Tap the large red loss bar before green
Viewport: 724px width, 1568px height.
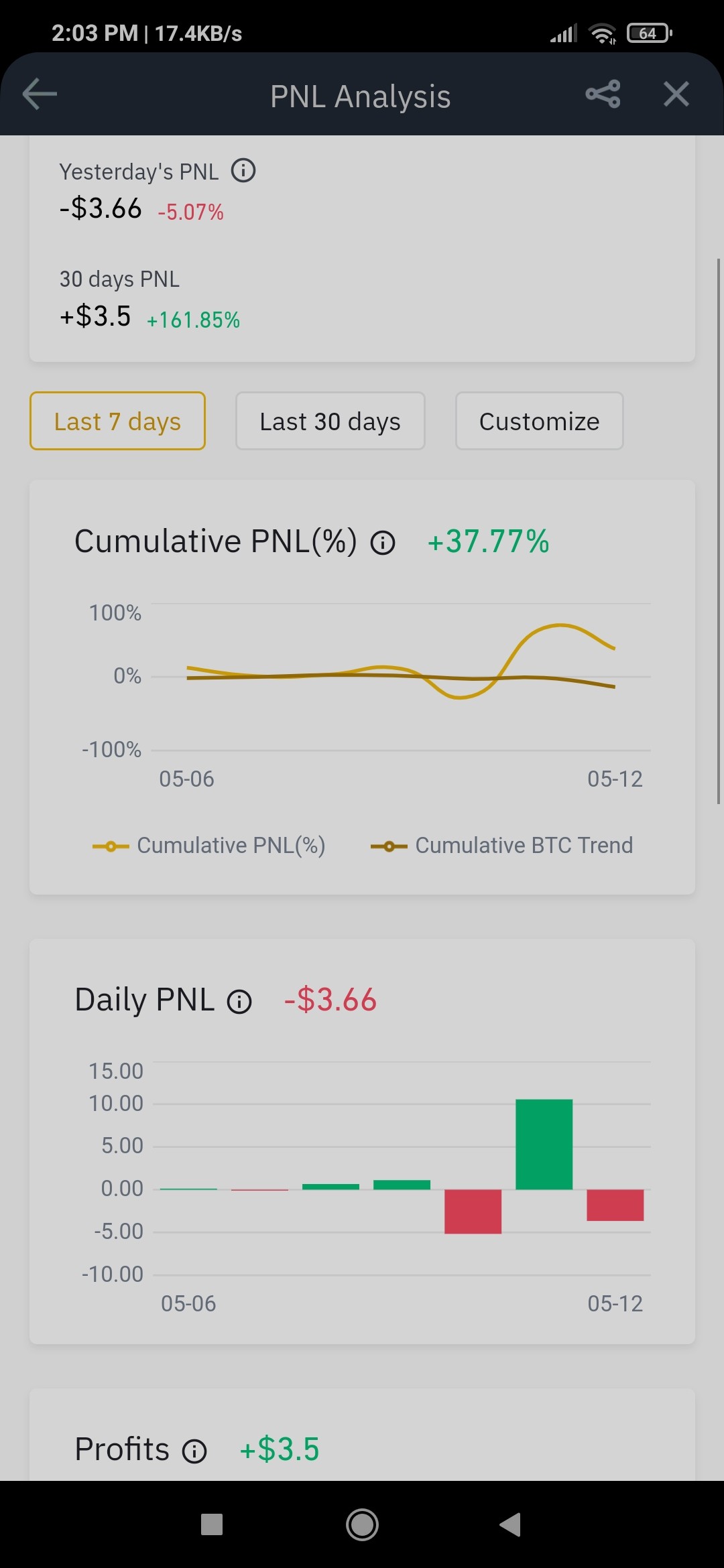click(473, 1211)
